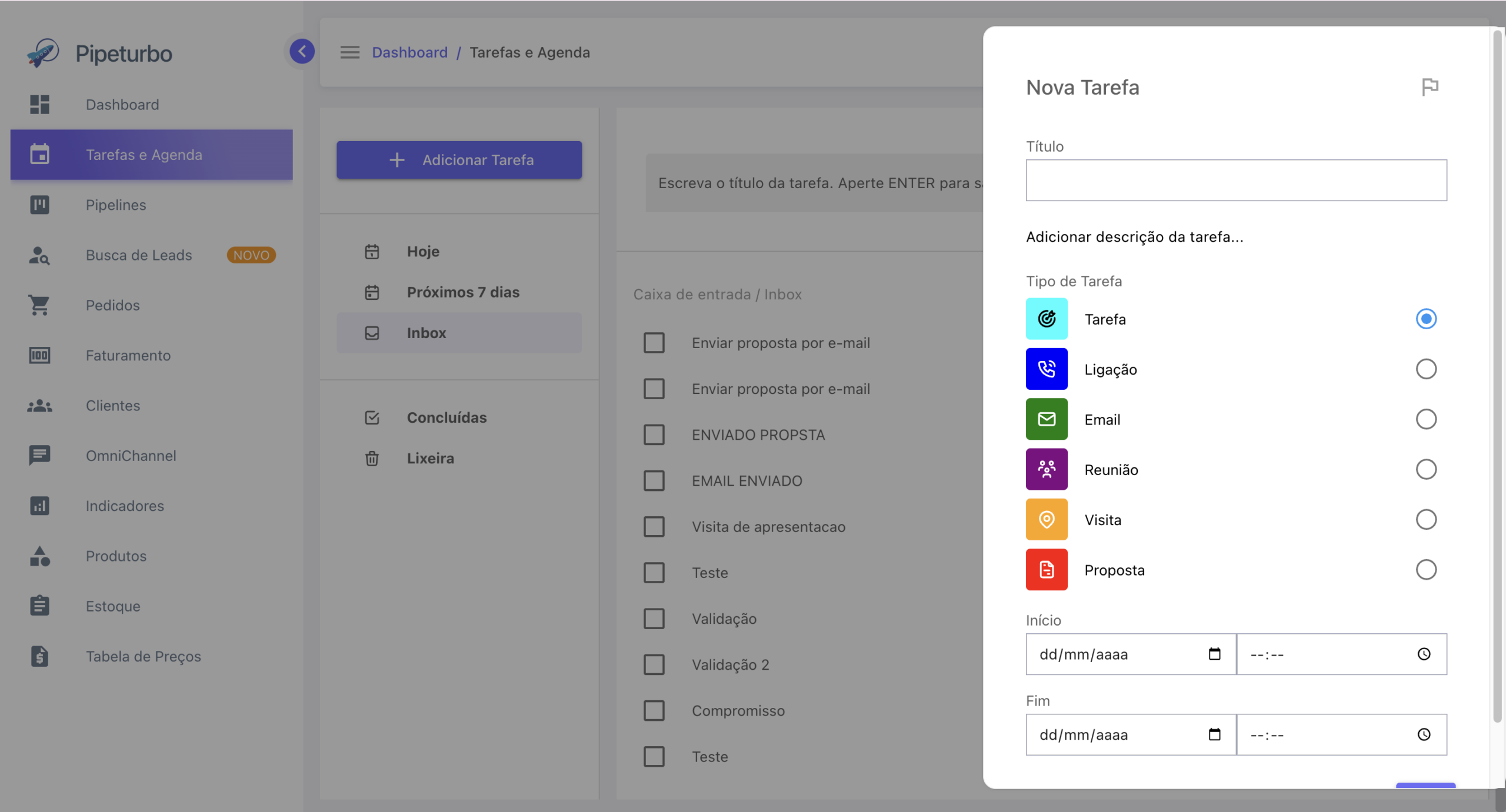Screen dimensions: 1506x812
Task: Select the Tarefa radio button
Action: click(x=1426, y=319)
